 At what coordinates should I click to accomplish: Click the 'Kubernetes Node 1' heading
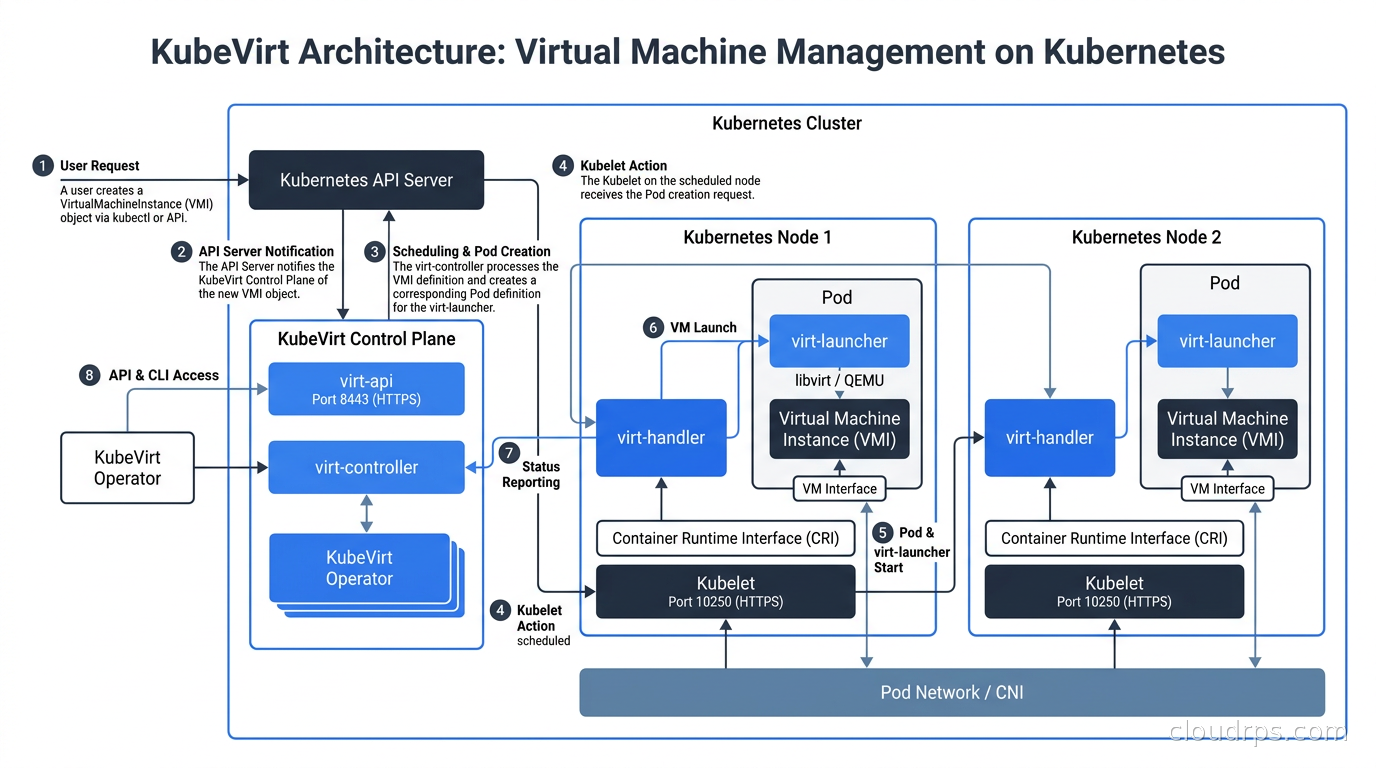[757, 237]
